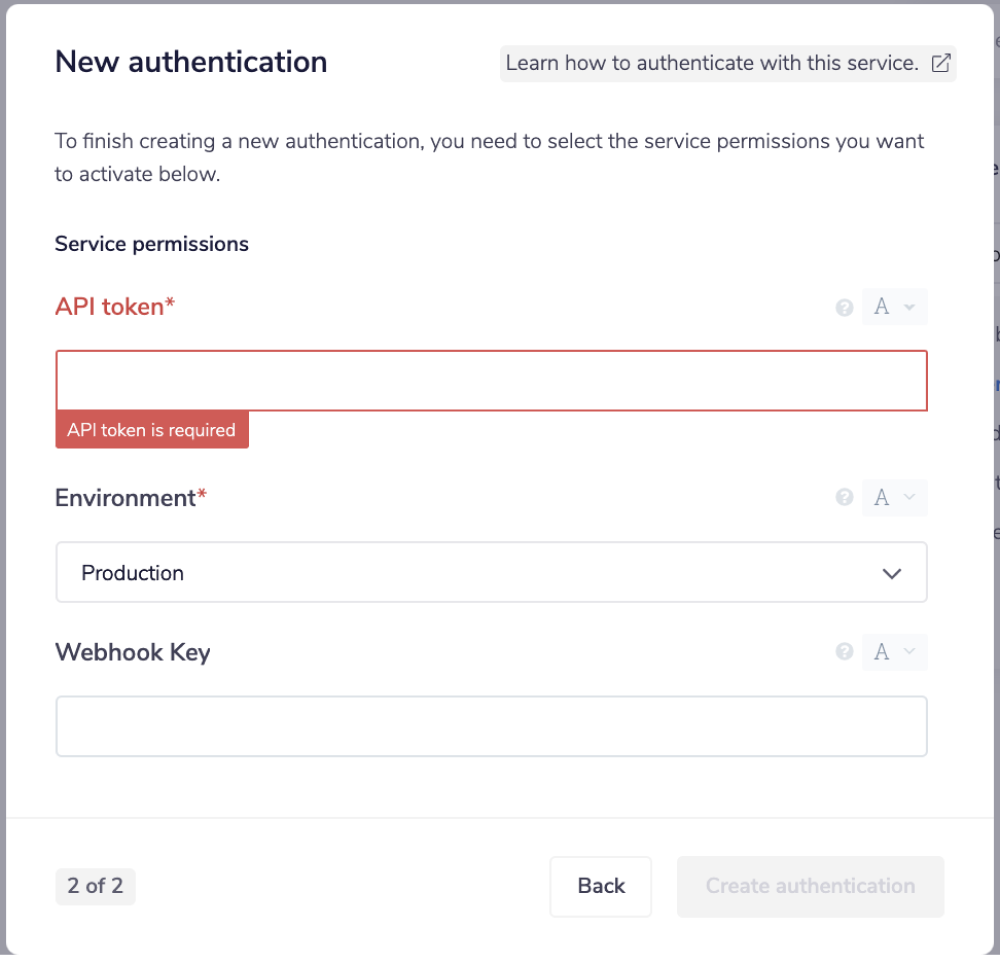The image size is (1000, 955).
Task: Open the Environment "A" type selector
Action: [894, 497]
